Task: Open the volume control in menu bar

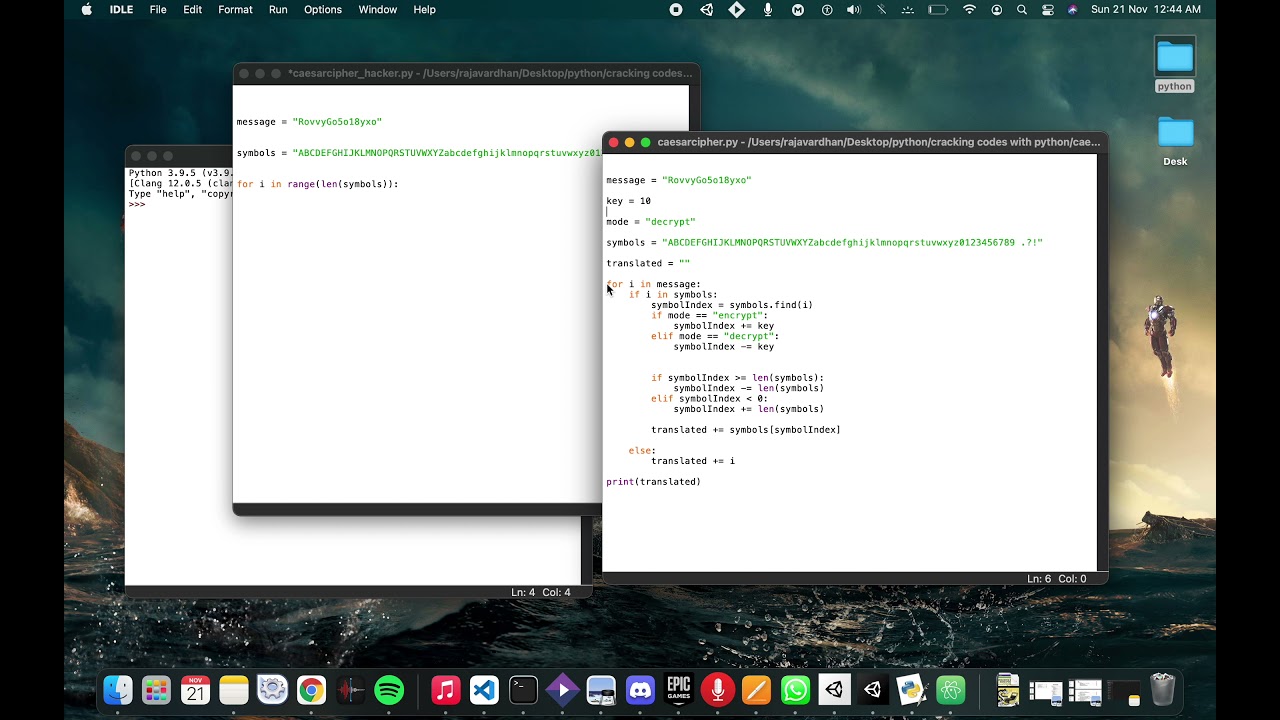Action: (853, 9)
